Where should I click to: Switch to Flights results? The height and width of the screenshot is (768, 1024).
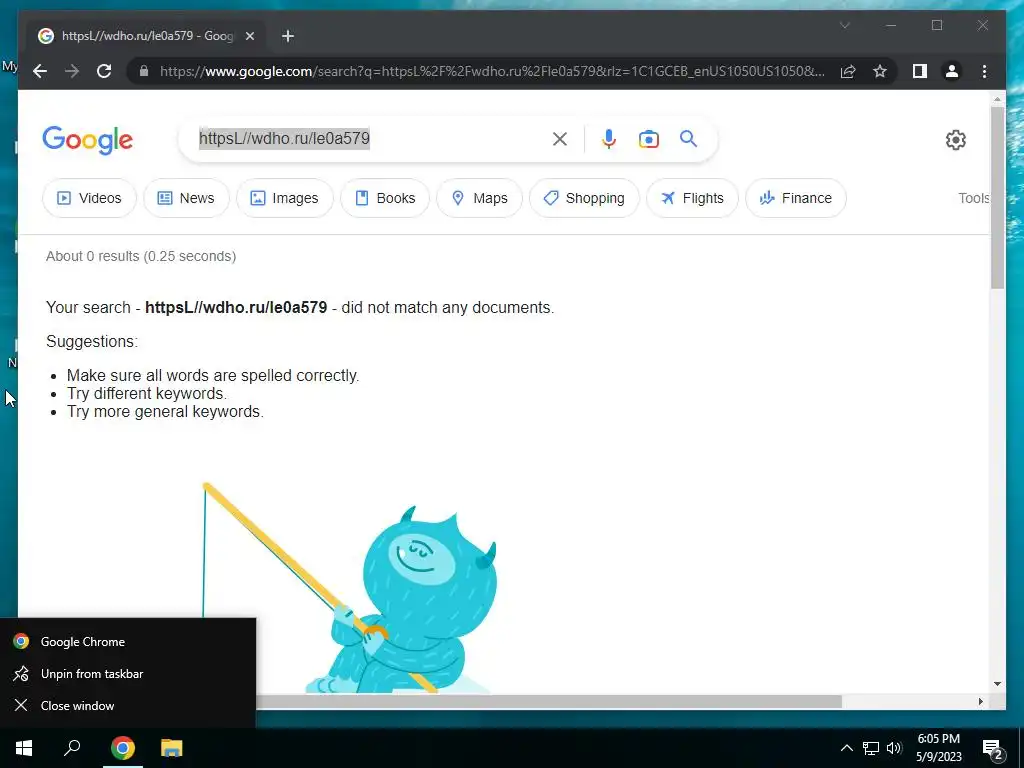(692, 198)
